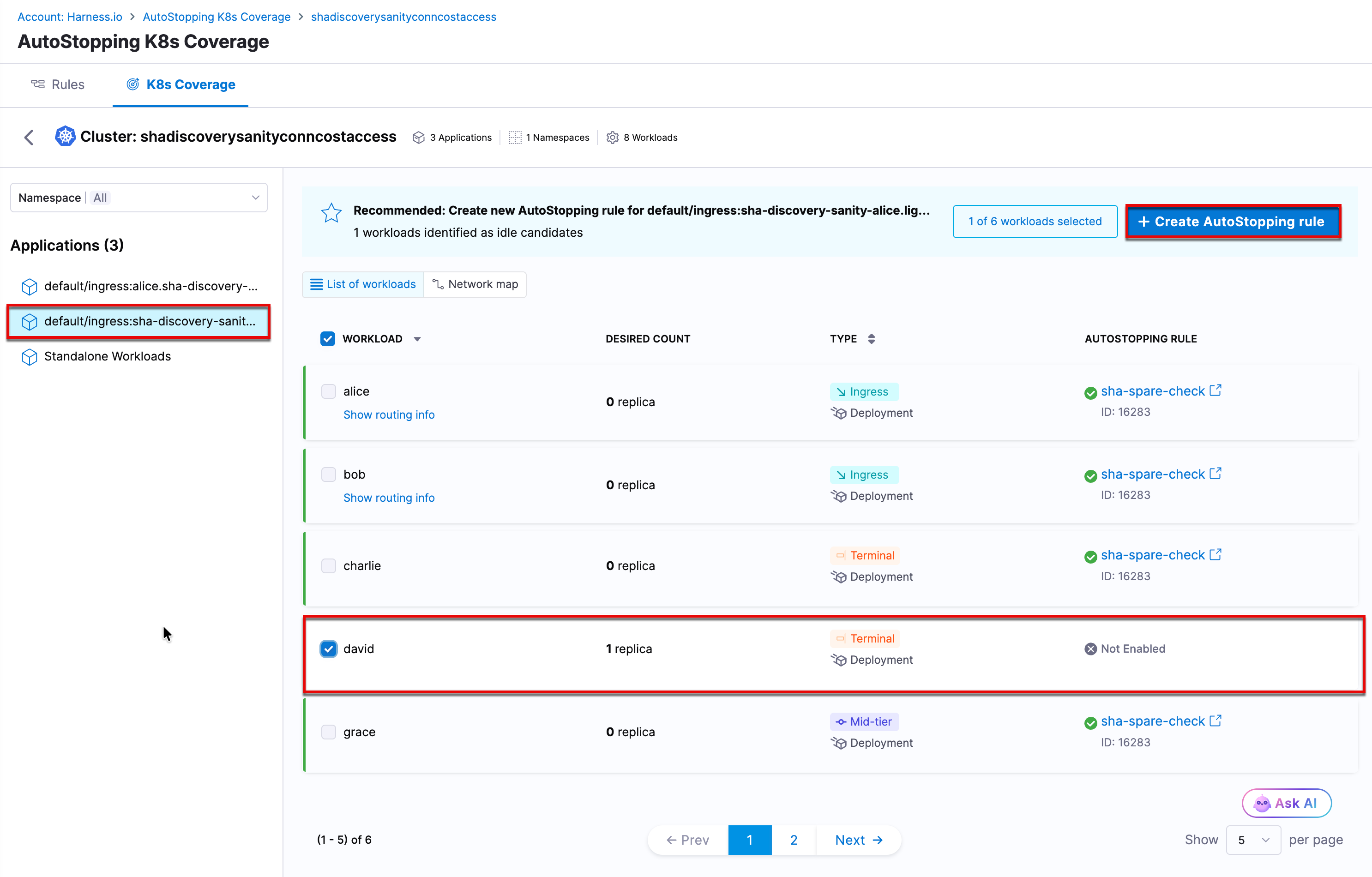The image size is (1372, 877).
Task: Click the Kubernetes cluster helm icon
Action: pos(65,136)
